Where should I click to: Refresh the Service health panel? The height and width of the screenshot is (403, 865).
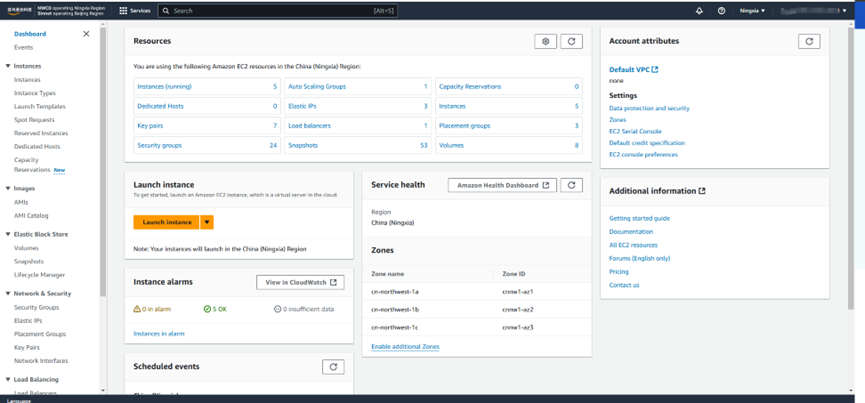pyautogui.click(x=572, y=185)
